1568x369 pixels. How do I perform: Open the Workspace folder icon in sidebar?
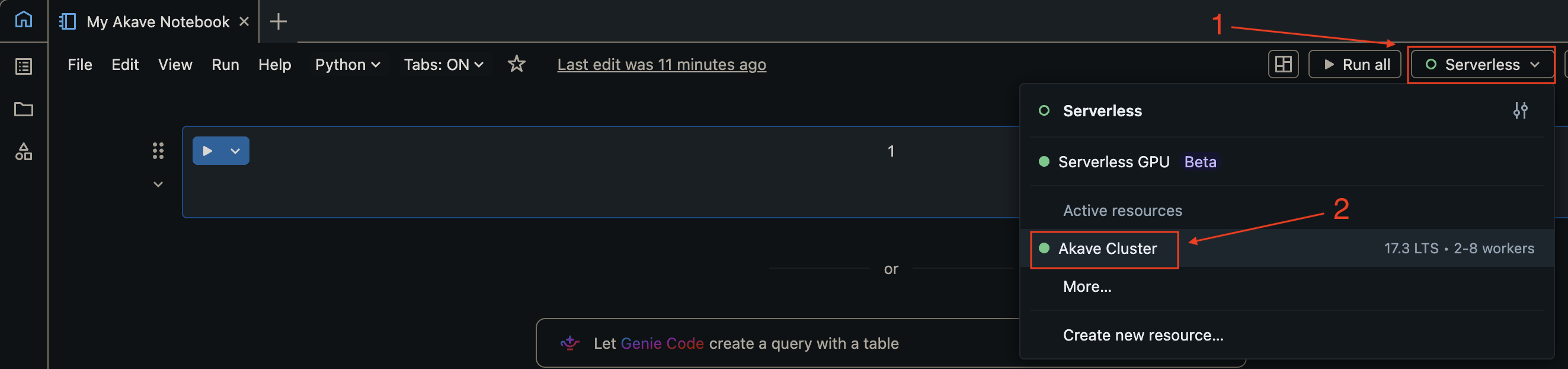coord(23,110)
